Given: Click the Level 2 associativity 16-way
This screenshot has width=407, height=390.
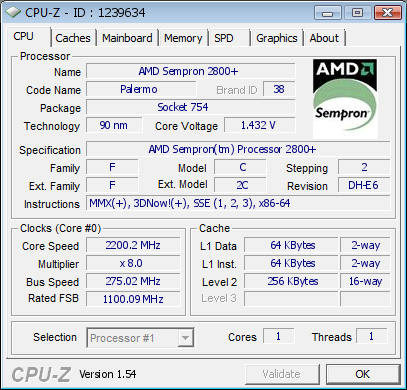Looking at the screenshot, I should click(x=365, y=281).
